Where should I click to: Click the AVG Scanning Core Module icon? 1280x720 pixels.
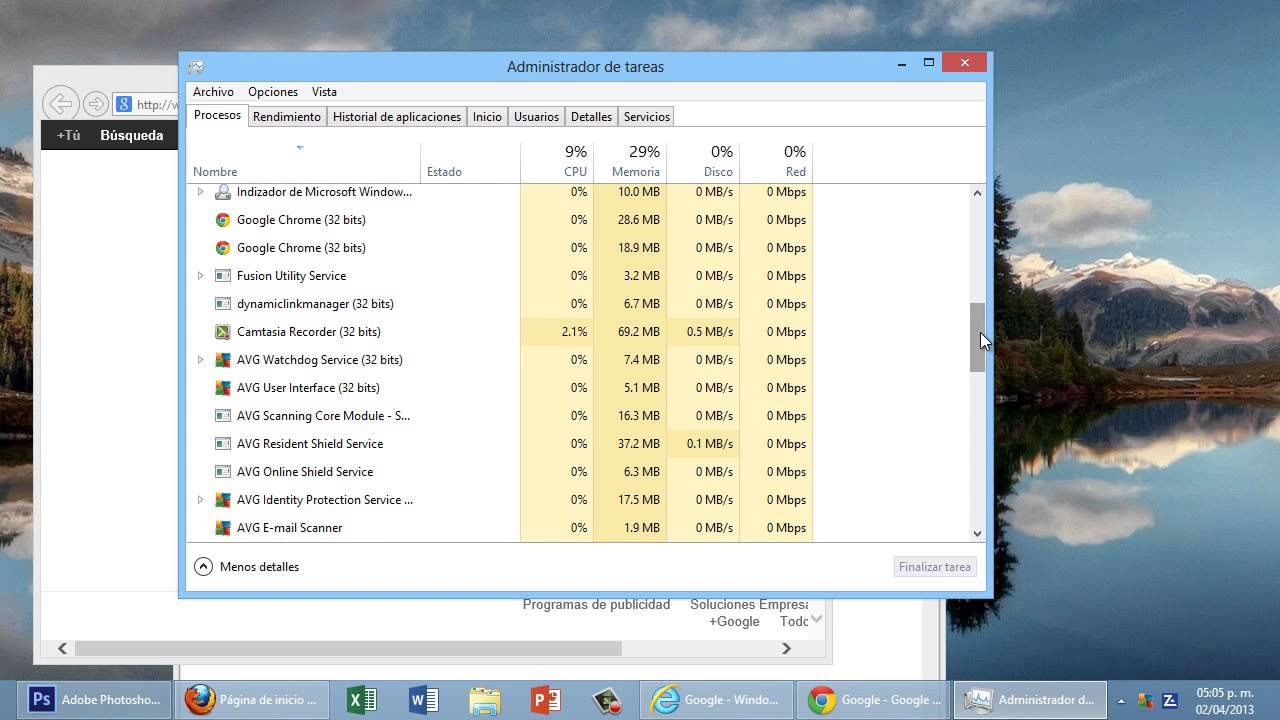223,416
